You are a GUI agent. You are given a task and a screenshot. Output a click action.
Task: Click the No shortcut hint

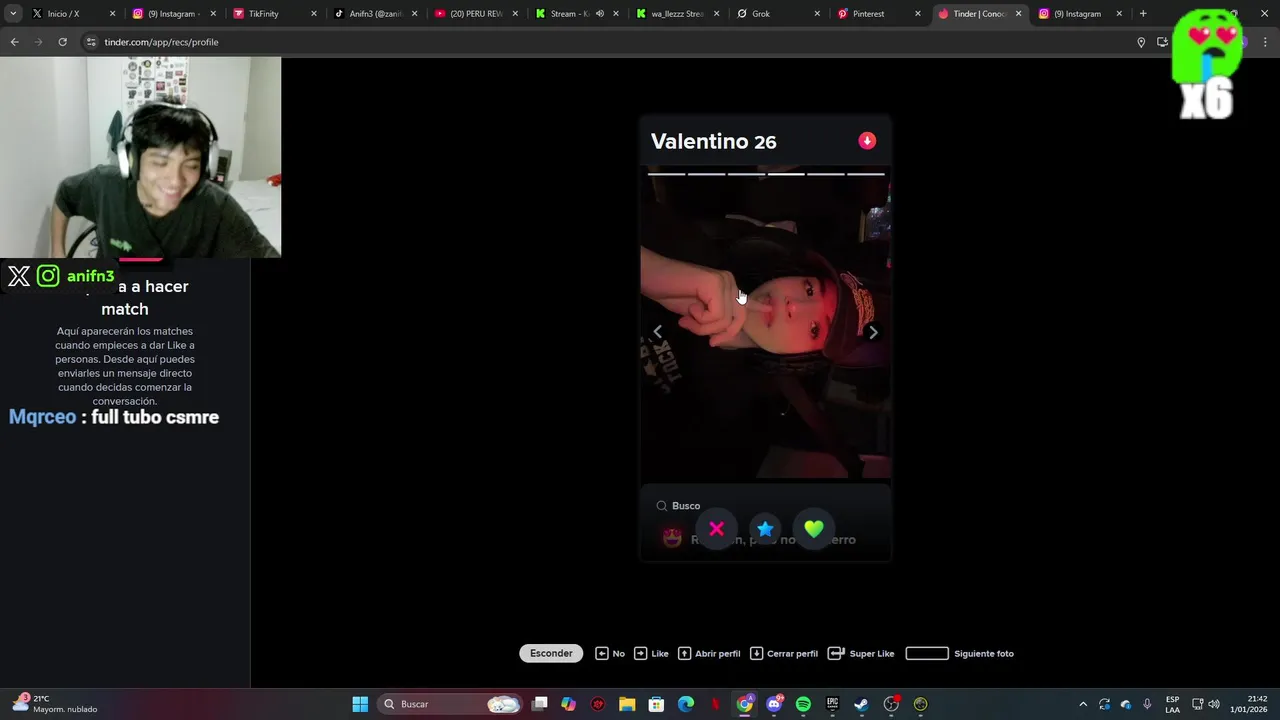(x=610, y=653)
